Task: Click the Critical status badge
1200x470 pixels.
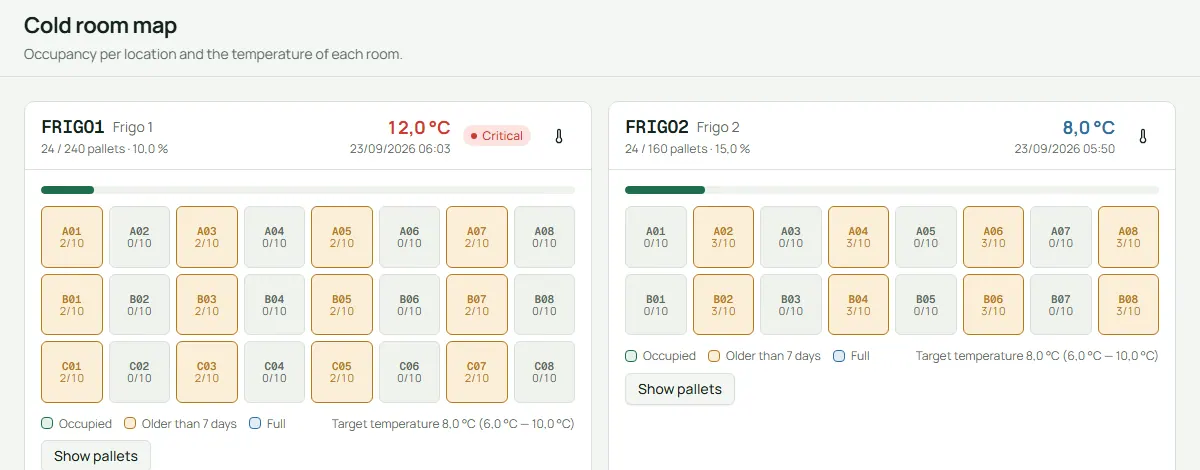Action: [x=497, y=136]
